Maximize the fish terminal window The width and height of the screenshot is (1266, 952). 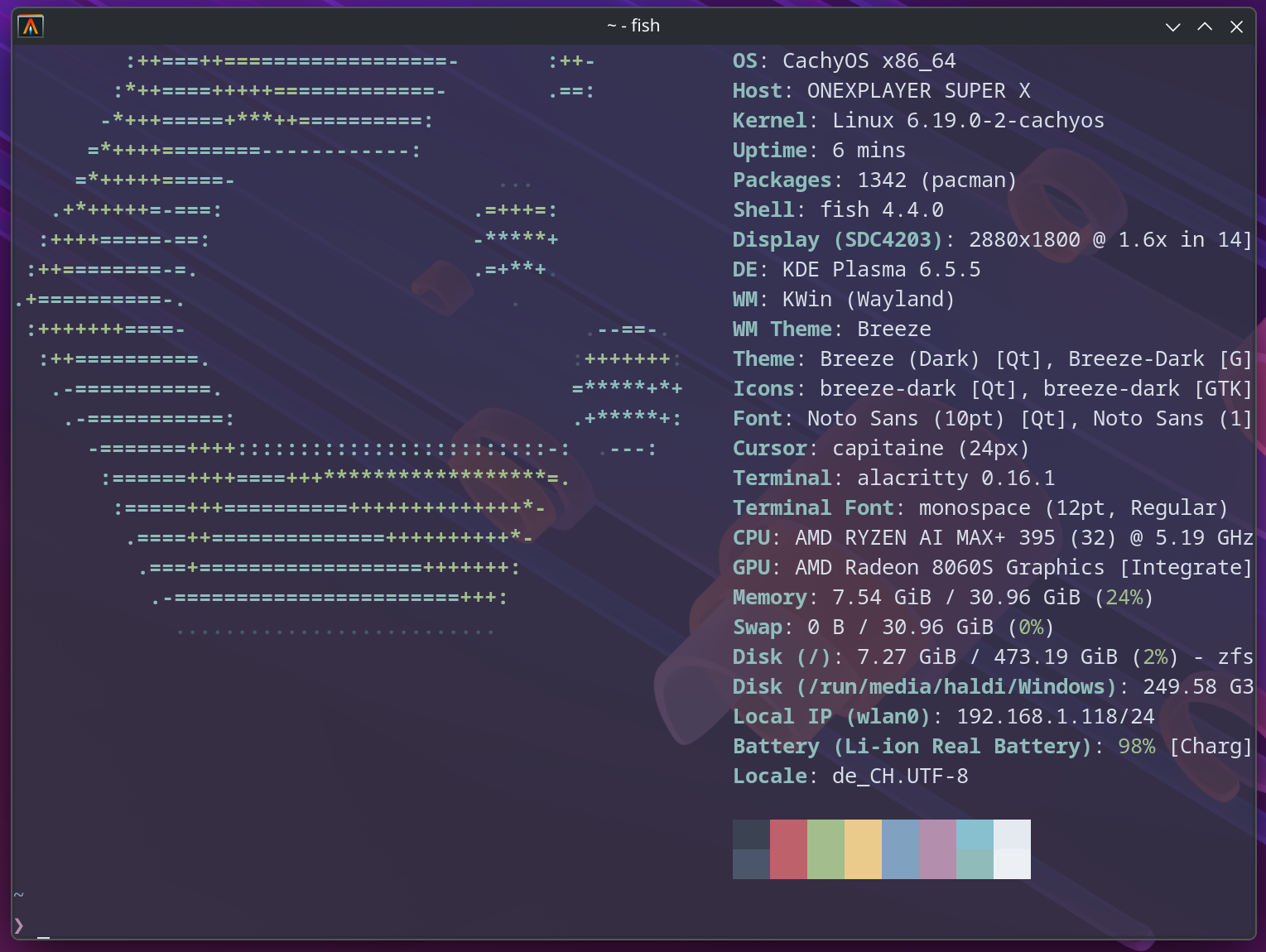(x=1205, y=26)
